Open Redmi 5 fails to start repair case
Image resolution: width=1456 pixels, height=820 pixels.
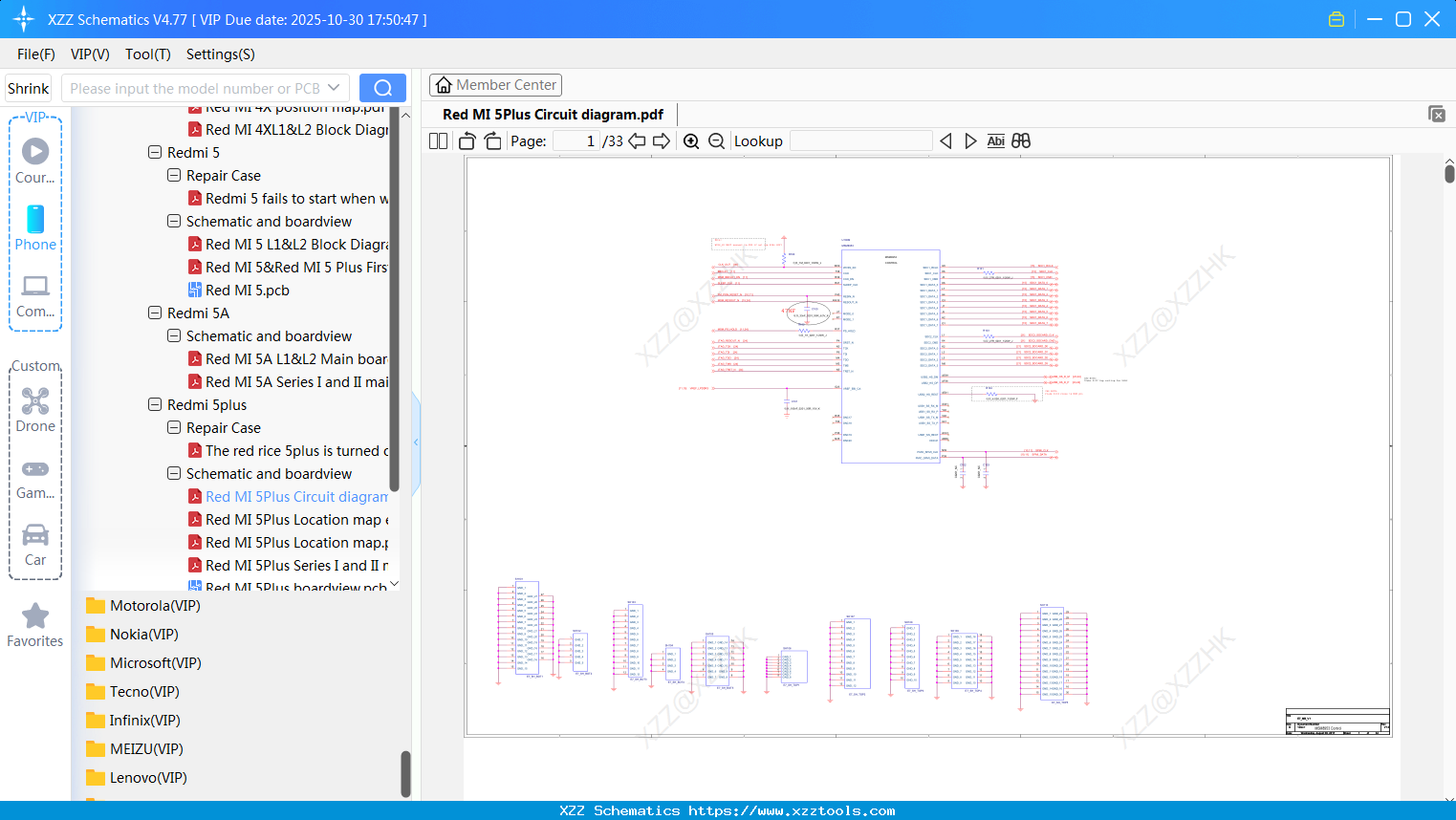[288, 199]
